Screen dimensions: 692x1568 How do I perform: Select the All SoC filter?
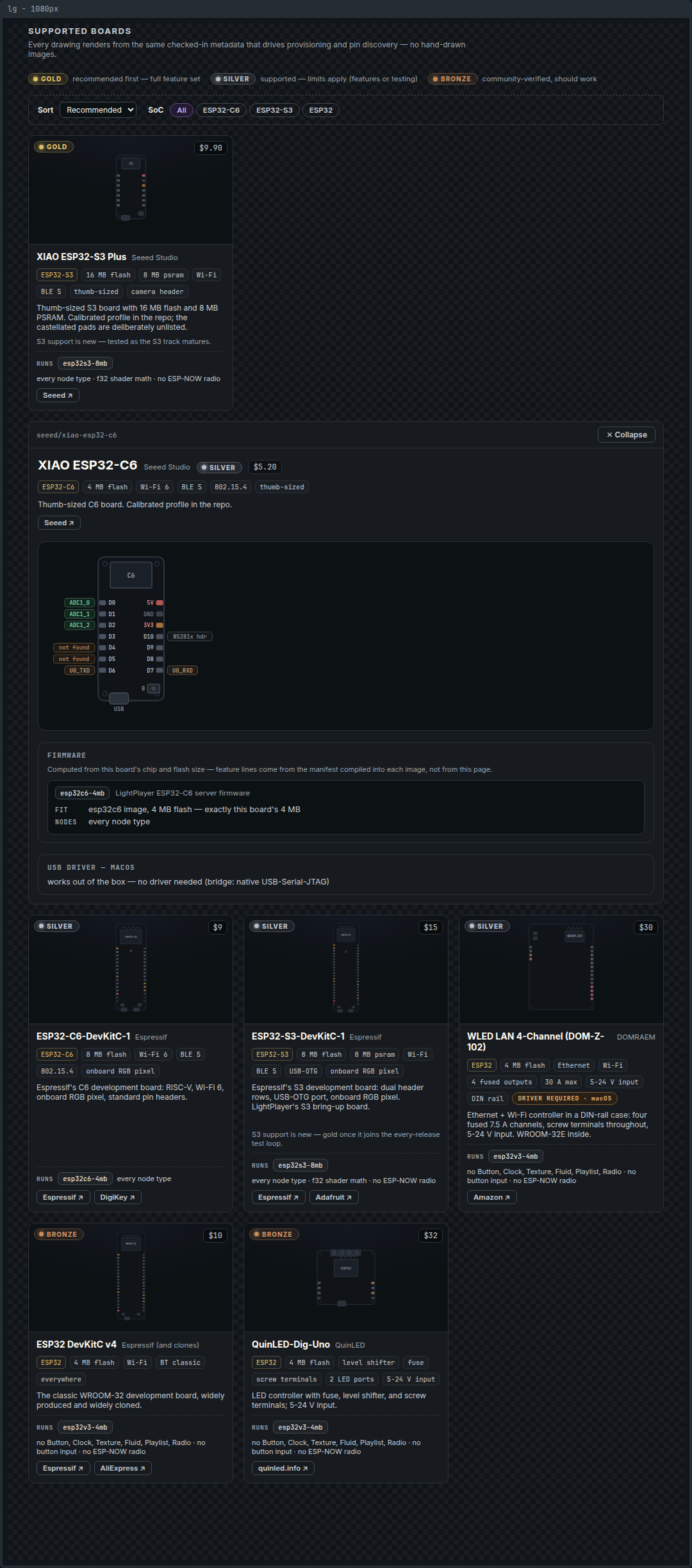coord(181,110)
